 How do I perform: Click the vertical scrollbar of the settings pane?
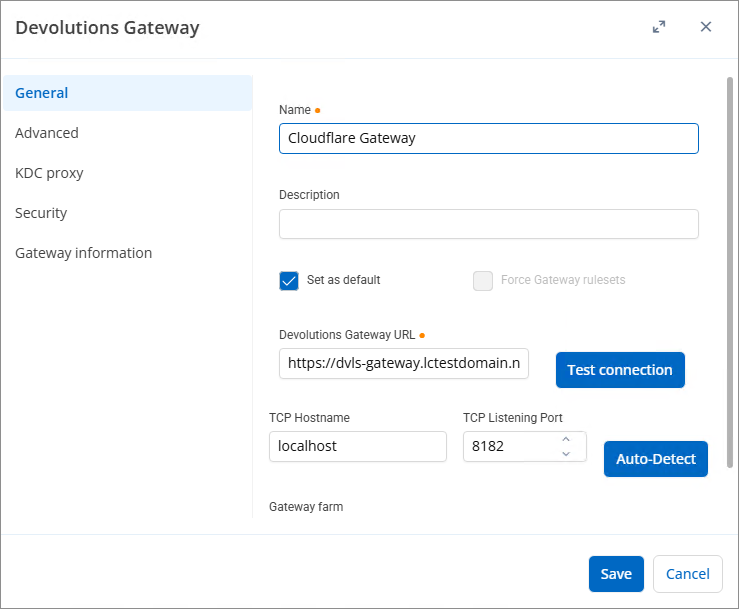point(730,272)
